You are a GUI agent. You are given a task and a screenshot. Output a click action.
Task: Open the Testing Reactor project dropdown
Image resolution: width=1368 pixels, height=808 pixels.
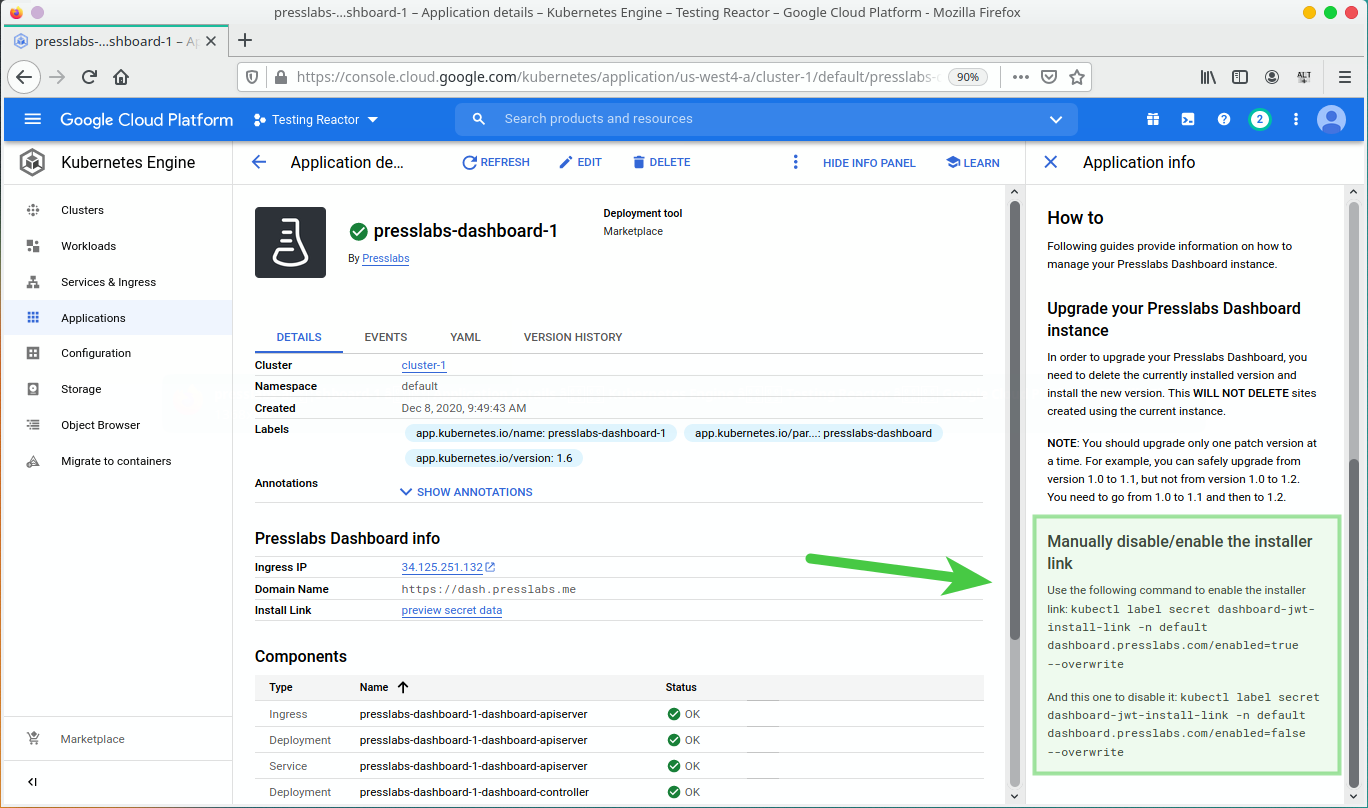click(x=316, y=119)
